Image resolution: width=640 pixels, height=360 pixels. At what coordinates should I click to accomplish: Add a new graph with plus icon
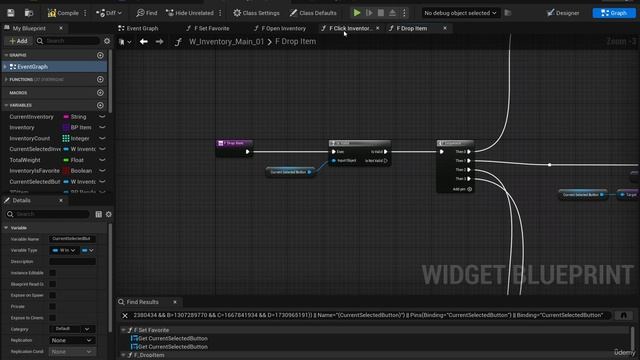click(100, 55)
